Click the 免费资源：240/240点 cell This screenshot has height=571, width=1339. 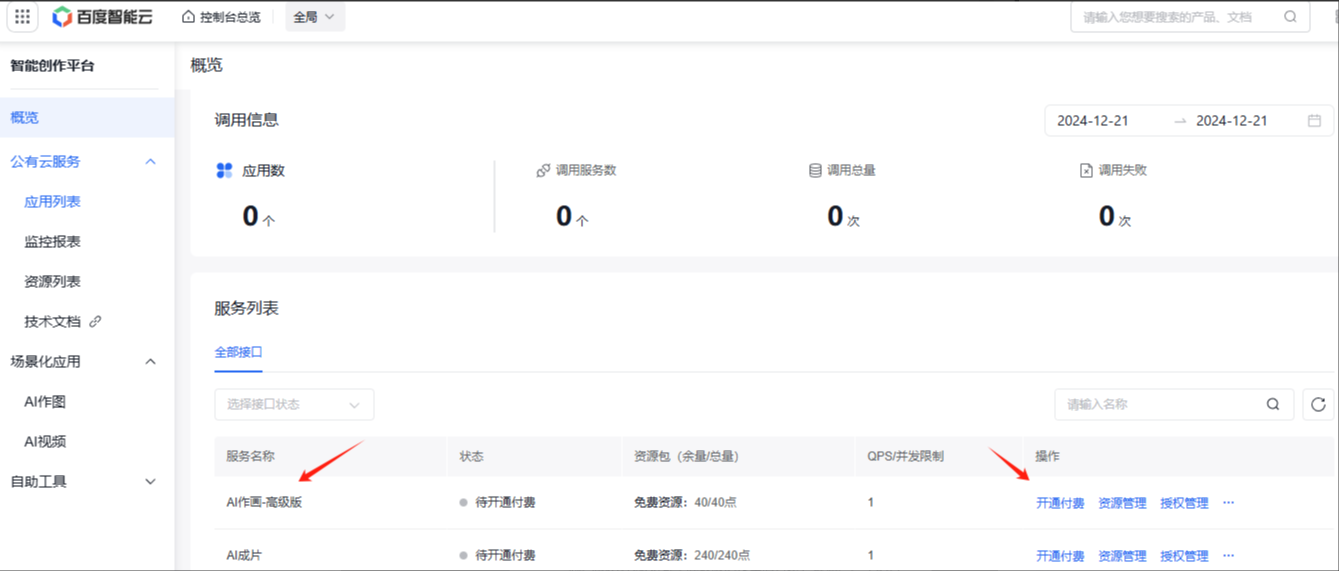(692, 555)
